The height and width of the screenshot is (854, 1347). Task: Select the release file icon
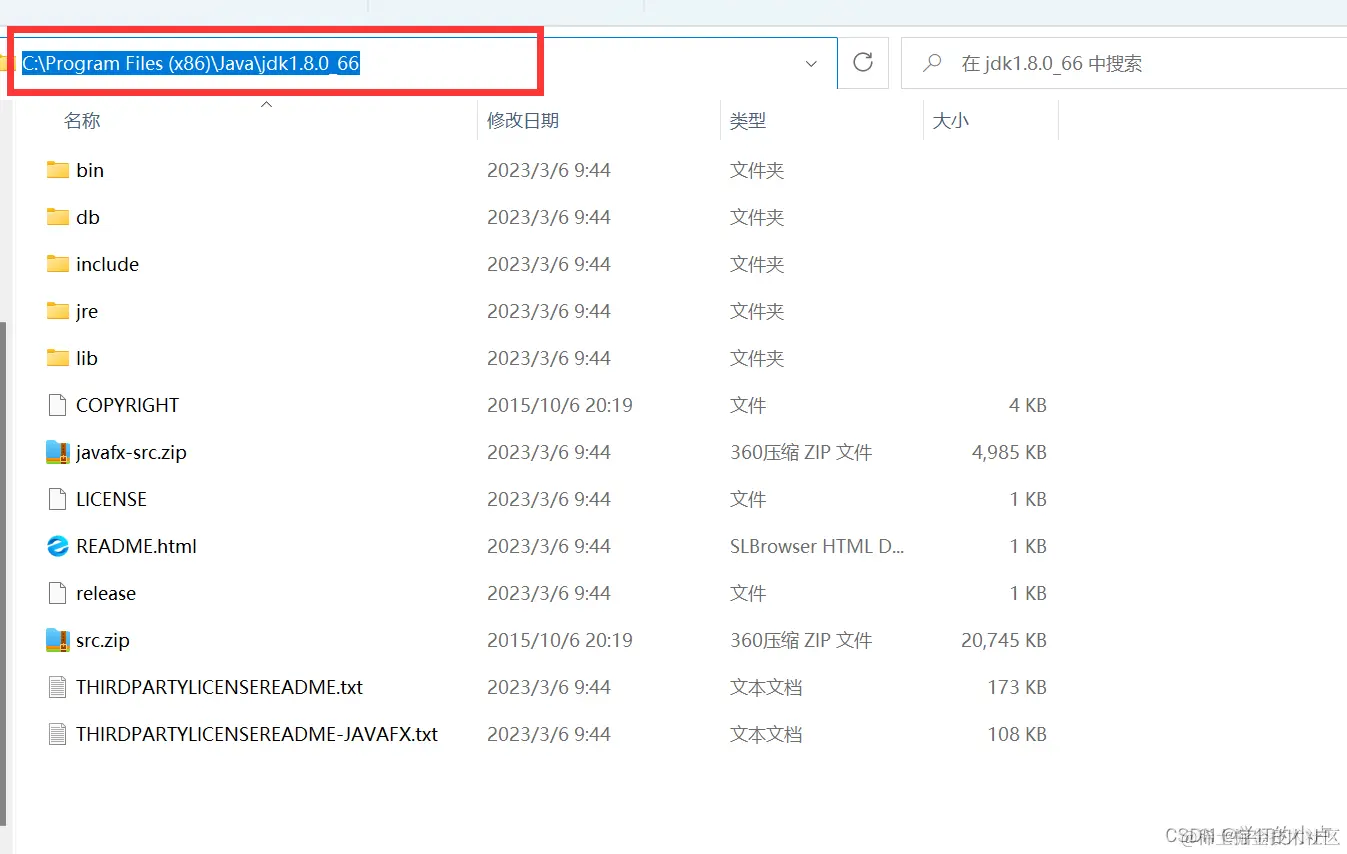click(58, 593)
